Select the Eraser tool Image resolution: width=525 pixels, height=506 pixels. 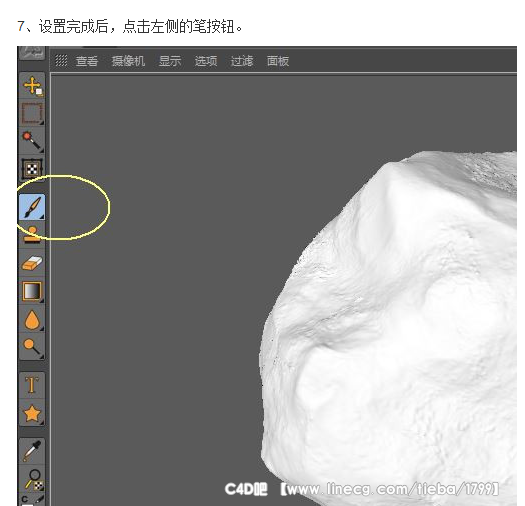click(x=32, y=263)
